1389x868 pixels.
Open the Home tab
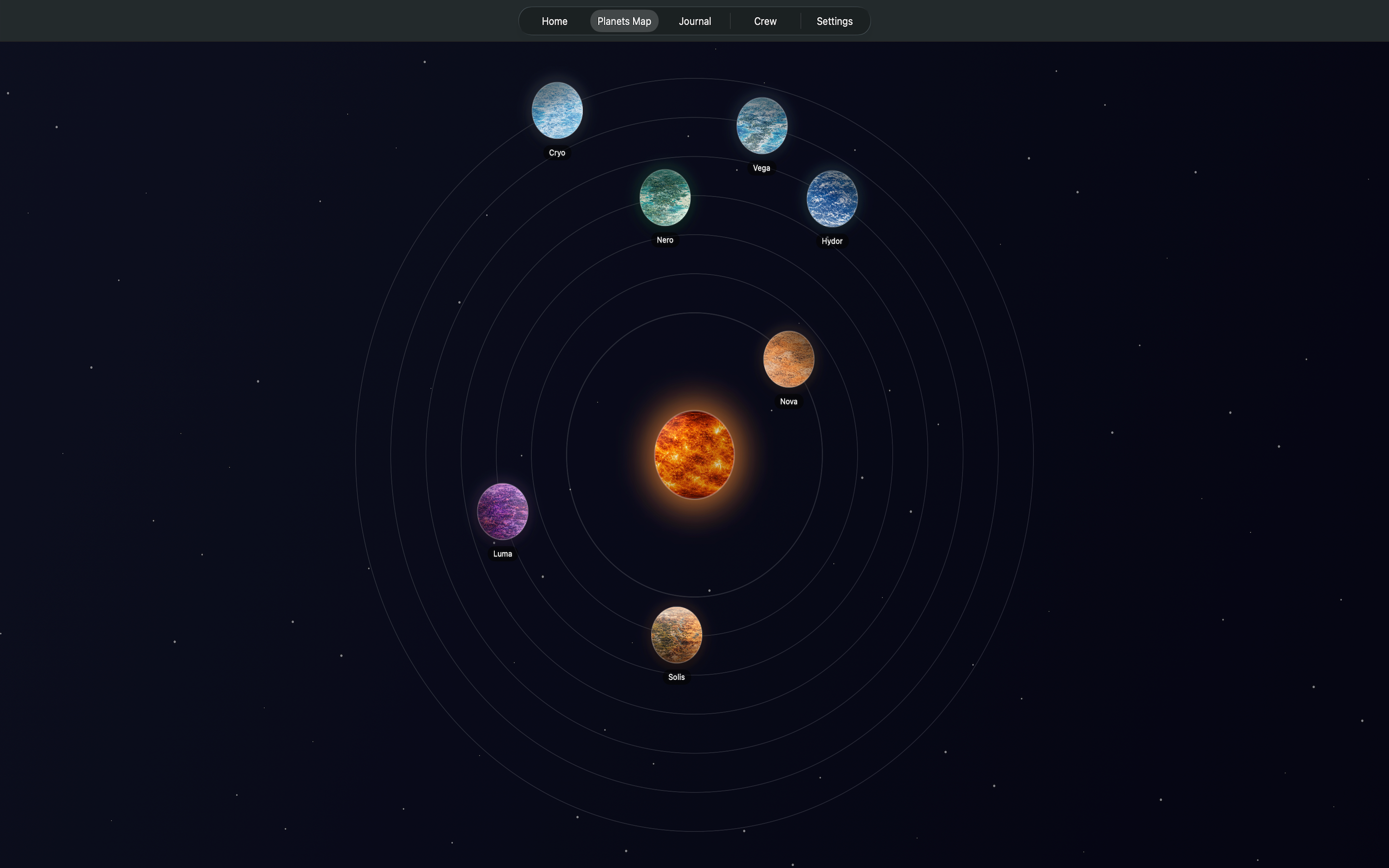click(554, 21)
